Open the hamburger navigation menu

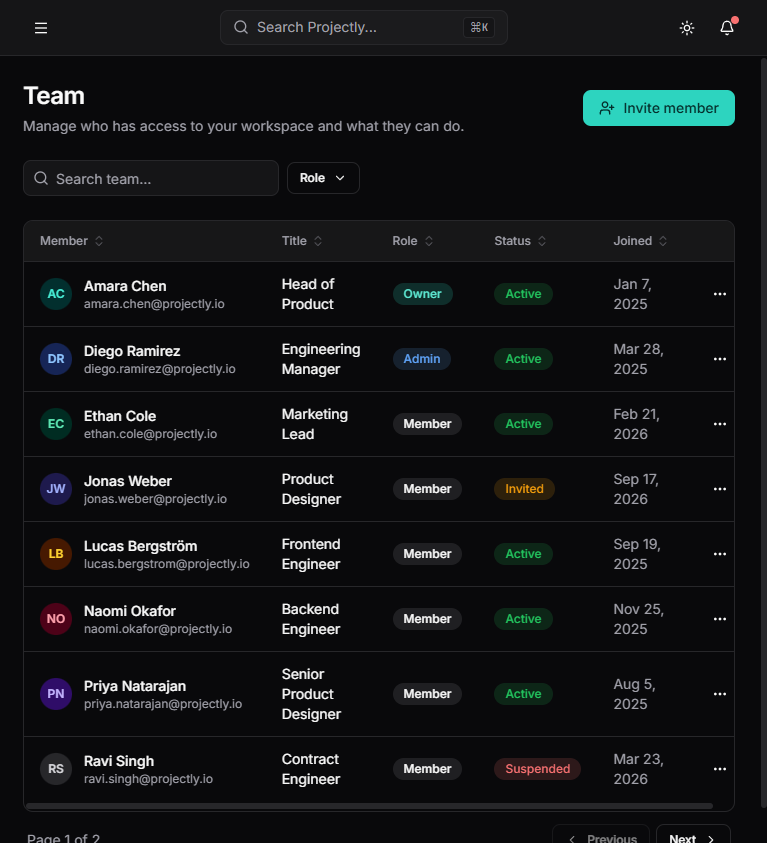click(x=41, y=28)
